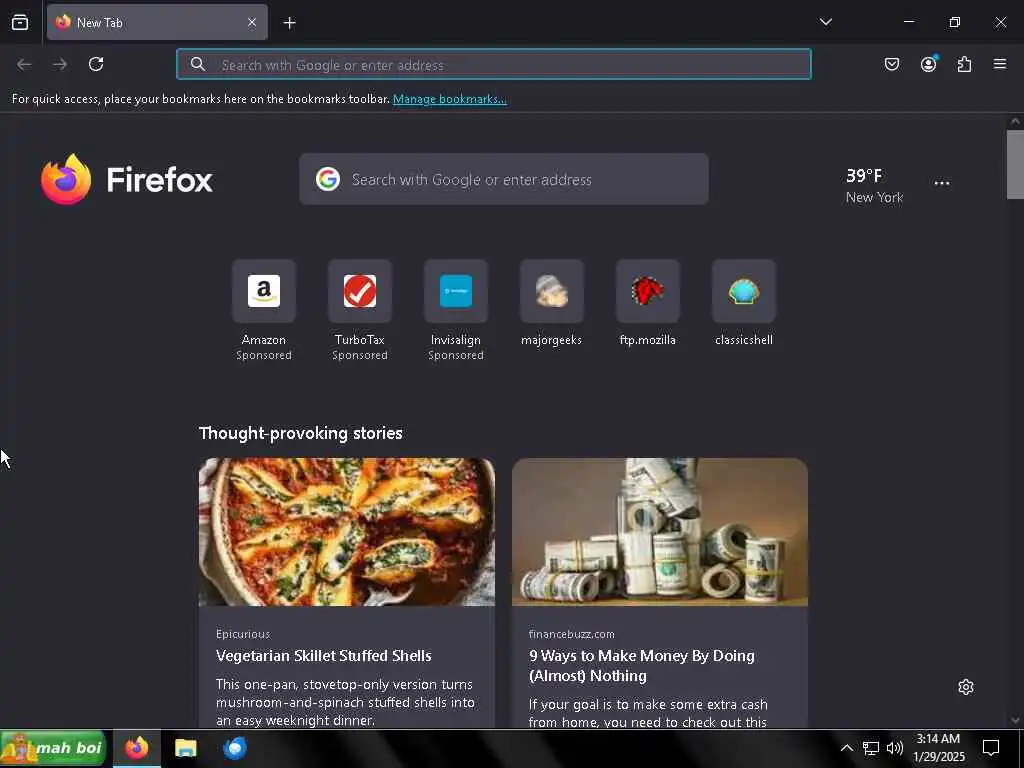Click the page's Google search box
Screen dimensions: 1024x768
[x=504, y=179]
